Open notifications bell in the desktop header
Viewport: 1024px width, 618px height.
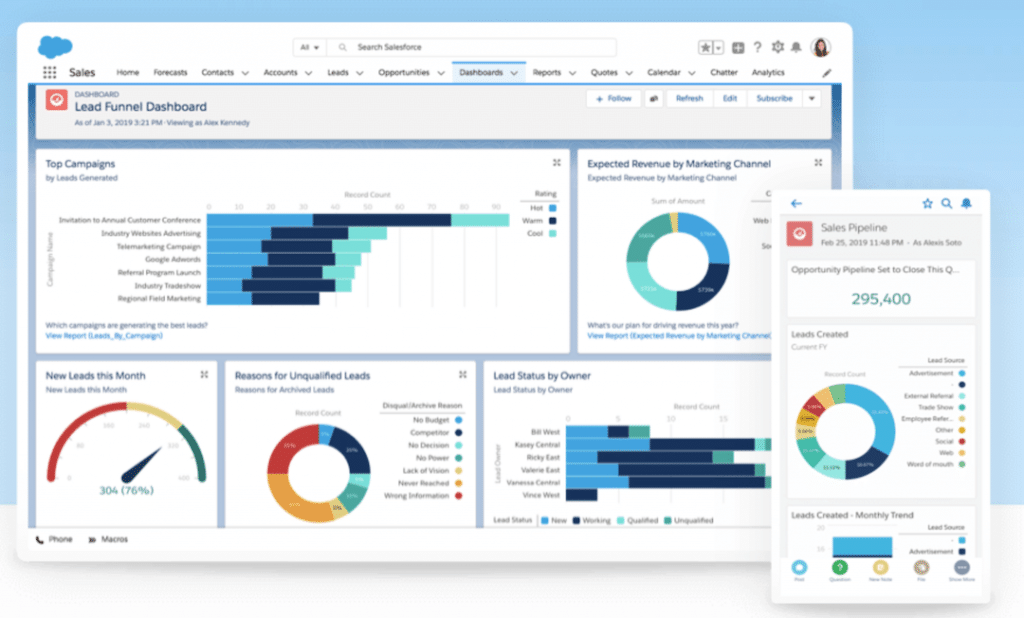click(796, 47)
